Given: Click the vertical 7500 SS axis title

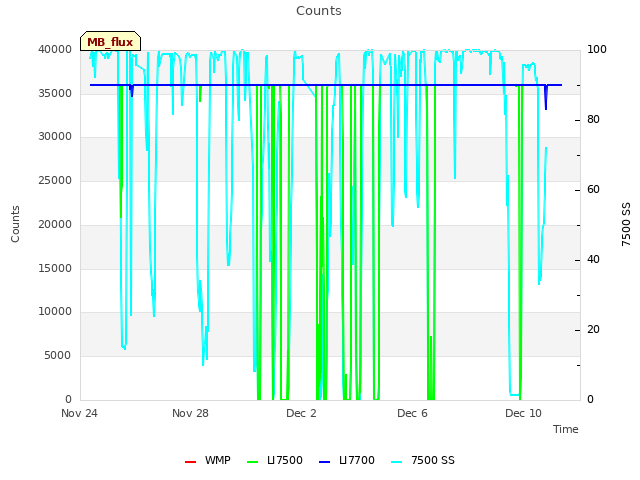Looking at the screenshot, I should point(626,224).
